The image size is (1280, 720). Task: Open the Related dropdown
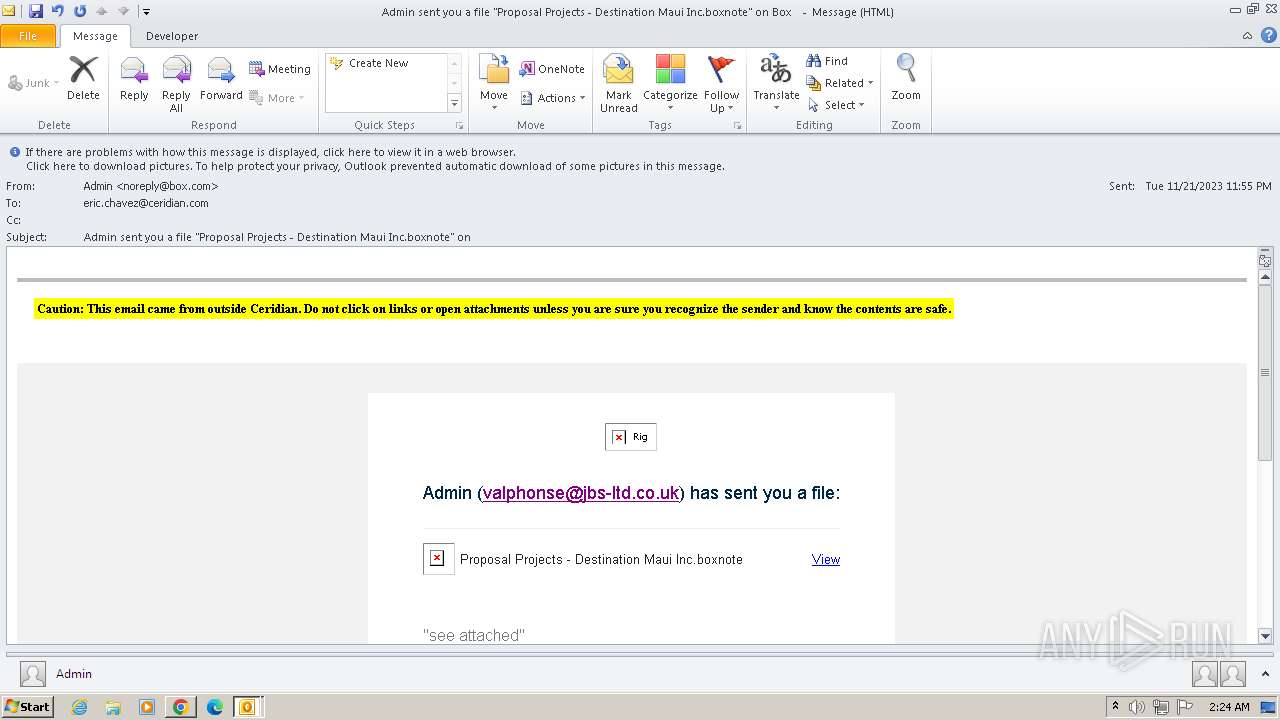[840, 83]
